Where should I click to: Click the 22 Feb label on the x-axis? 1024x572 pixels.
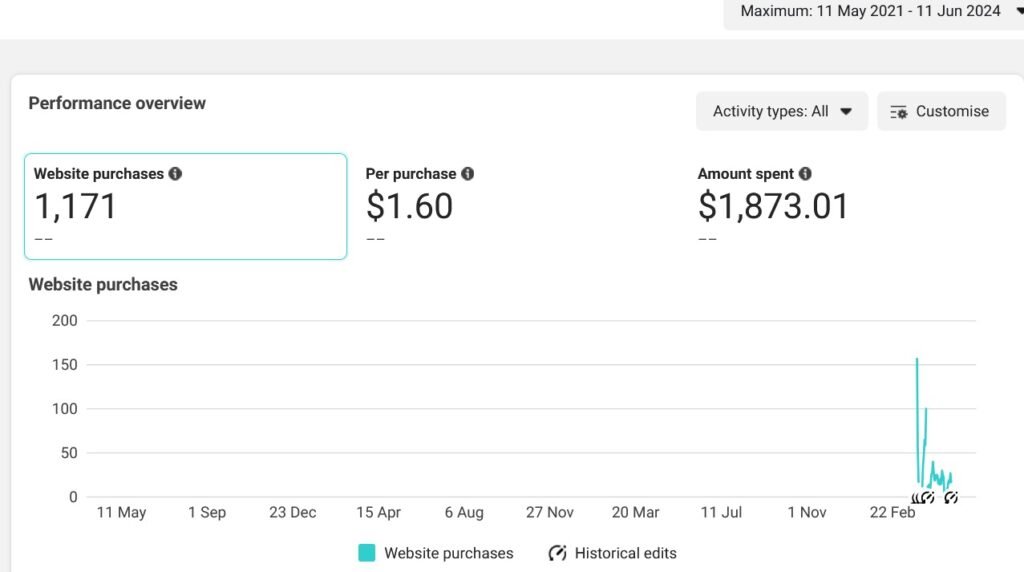click(892, 513)
